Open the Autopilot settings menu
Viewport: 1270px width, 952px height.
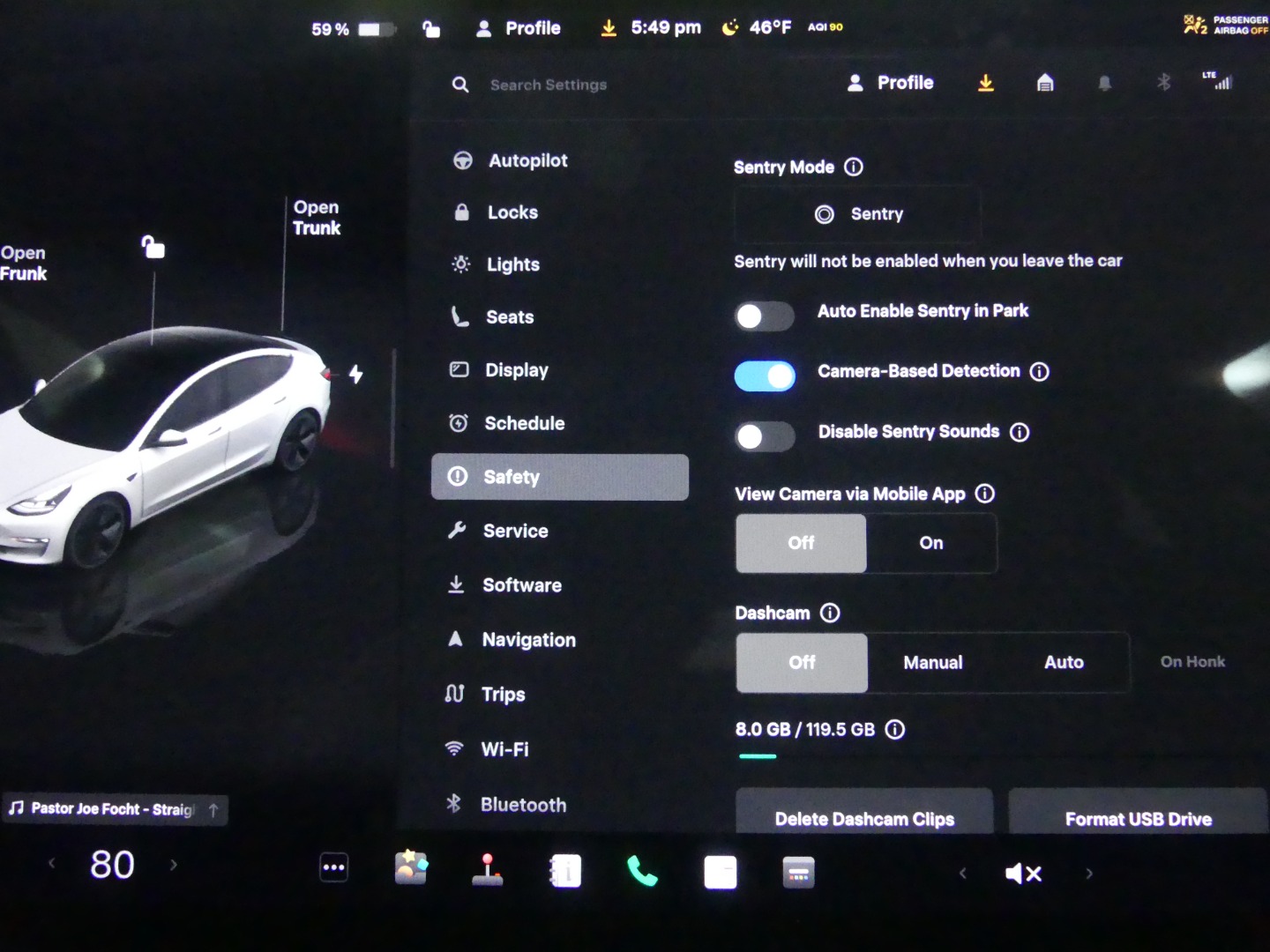527,161
